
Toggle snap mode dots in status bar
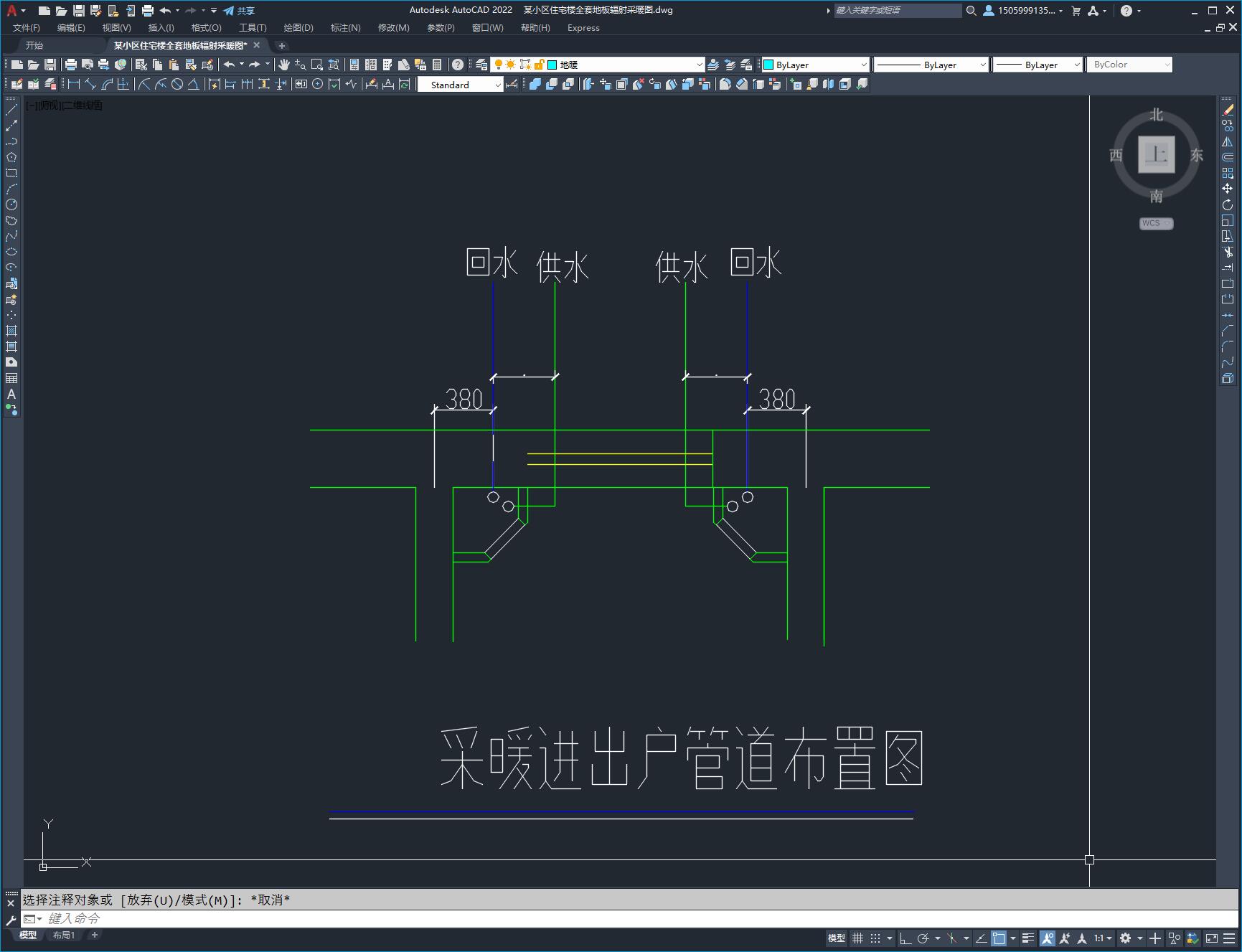[875, 938]
